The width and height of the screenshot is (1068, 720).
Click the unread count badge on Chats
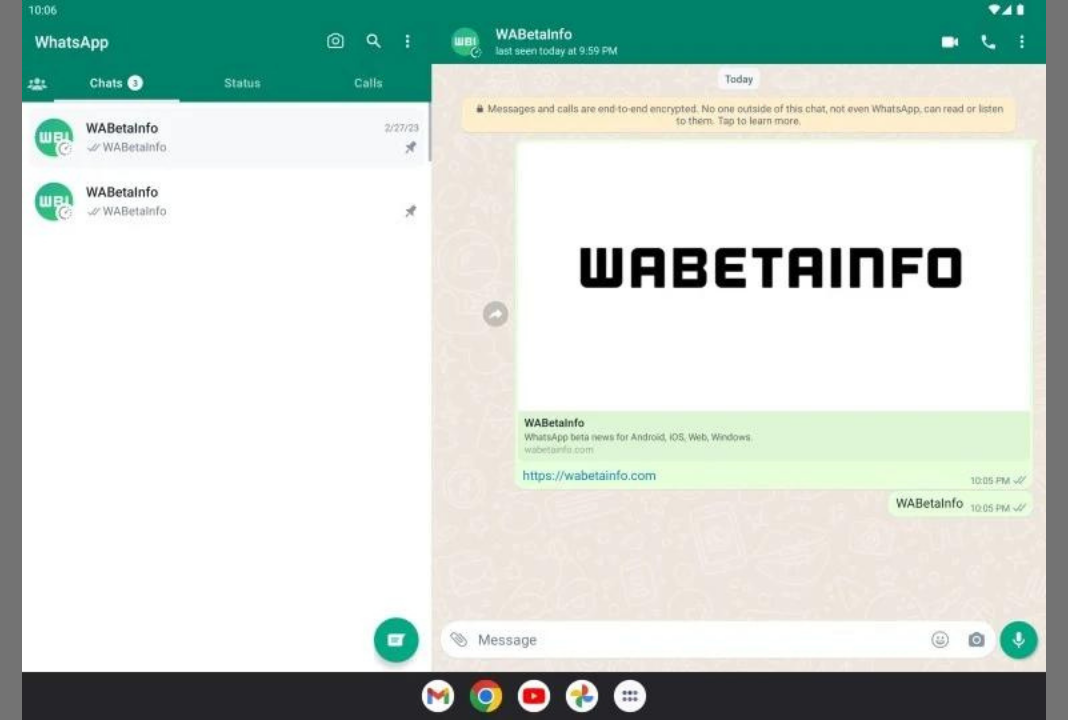pos(135,83)
